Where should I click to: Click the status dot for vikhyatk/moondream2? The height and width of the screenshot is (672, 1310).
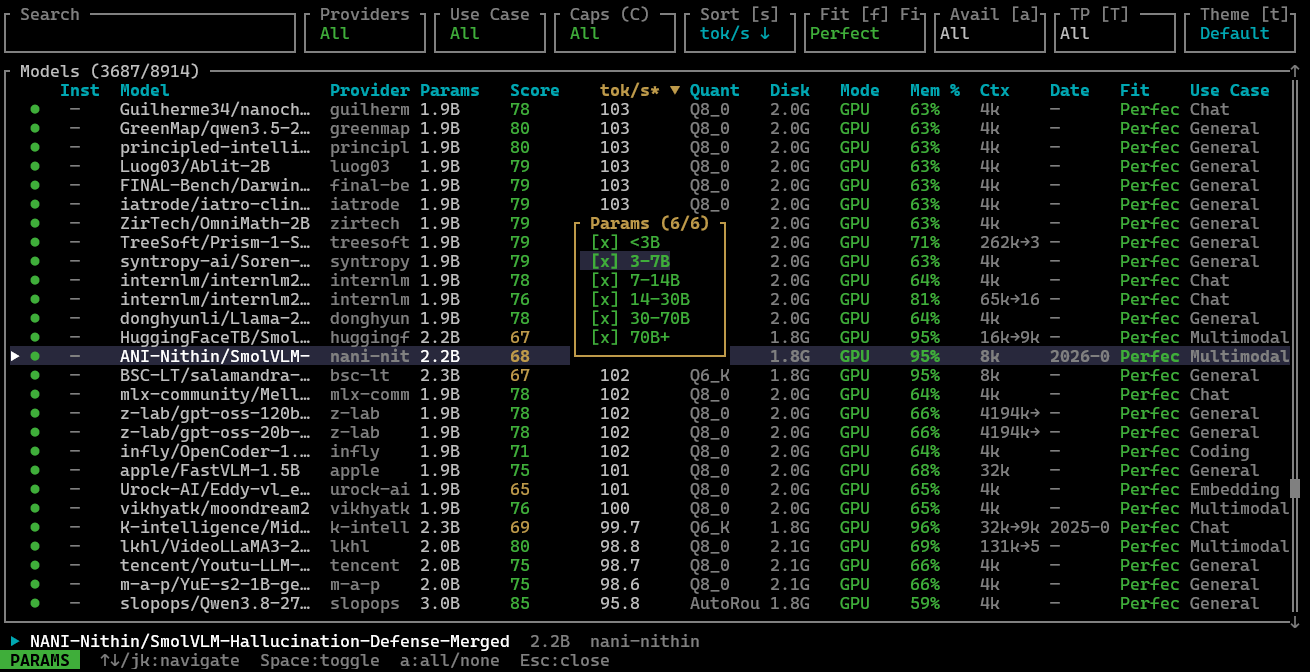click(35, 509)
